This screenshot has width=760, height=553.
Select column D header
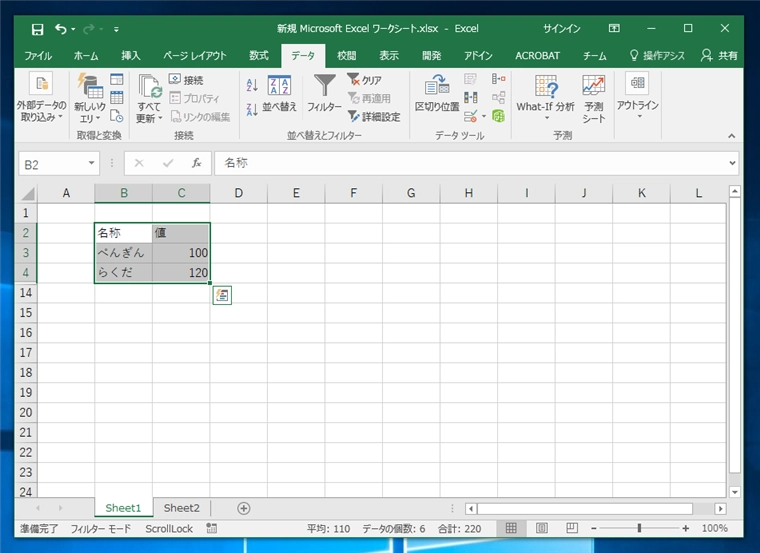pos(238,193)
